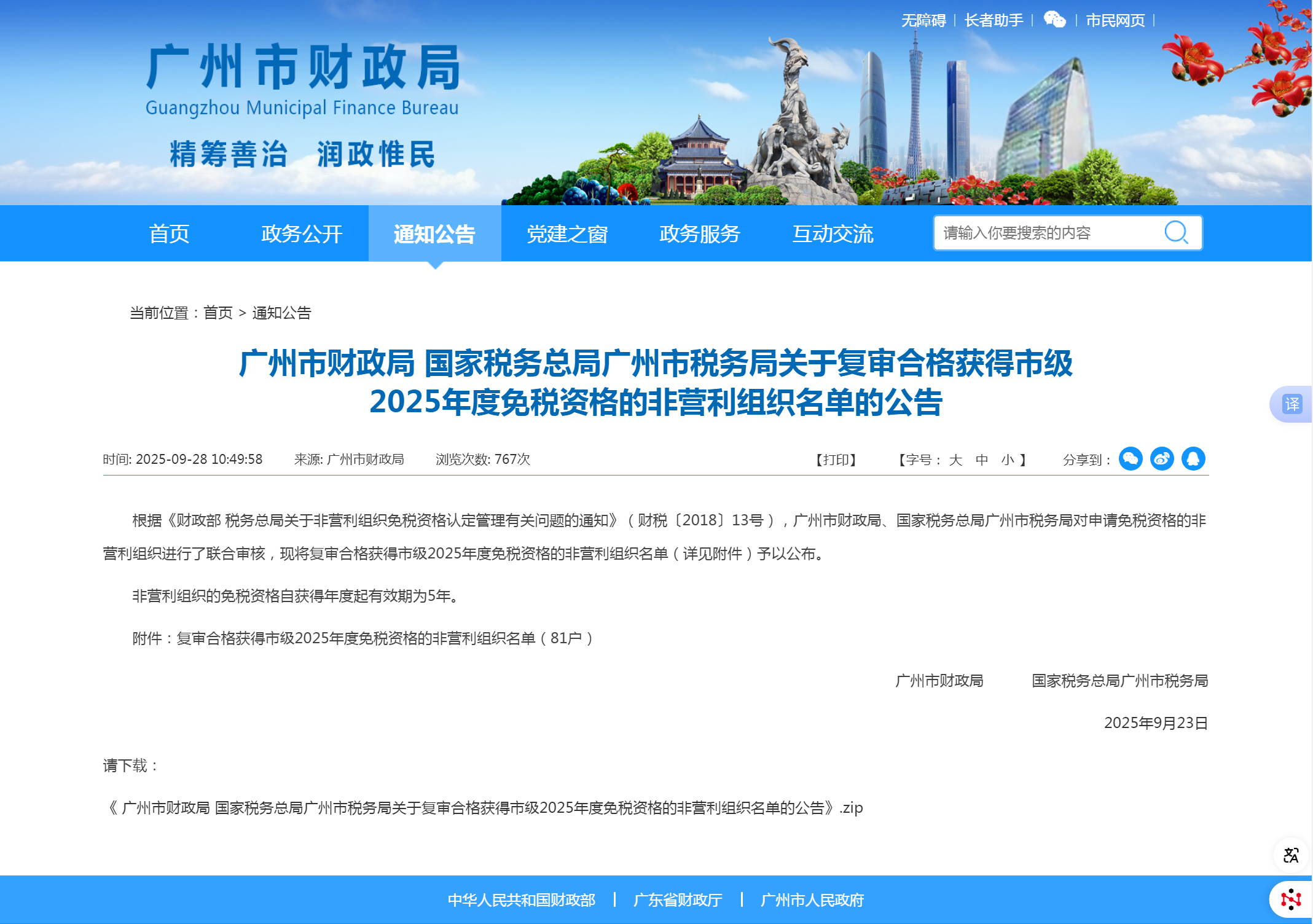The image size is (1313, 924).
Task: Visit 广东省财政厅 in the footer
Action: click(x=678, y=899)
